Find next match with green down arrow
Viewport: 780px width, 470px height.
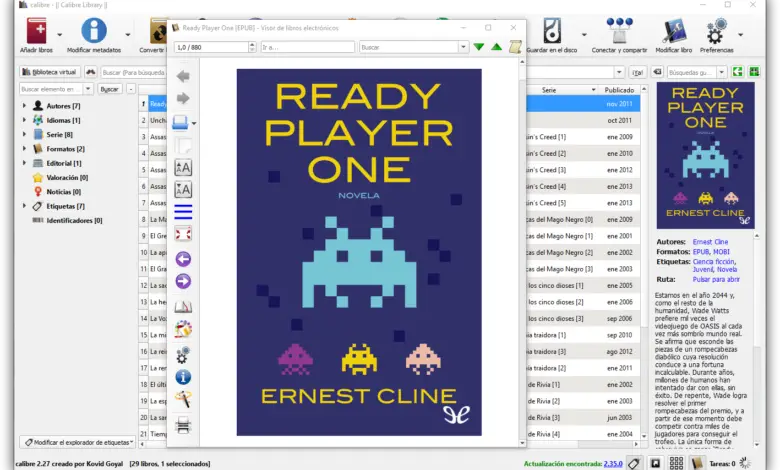479,47
